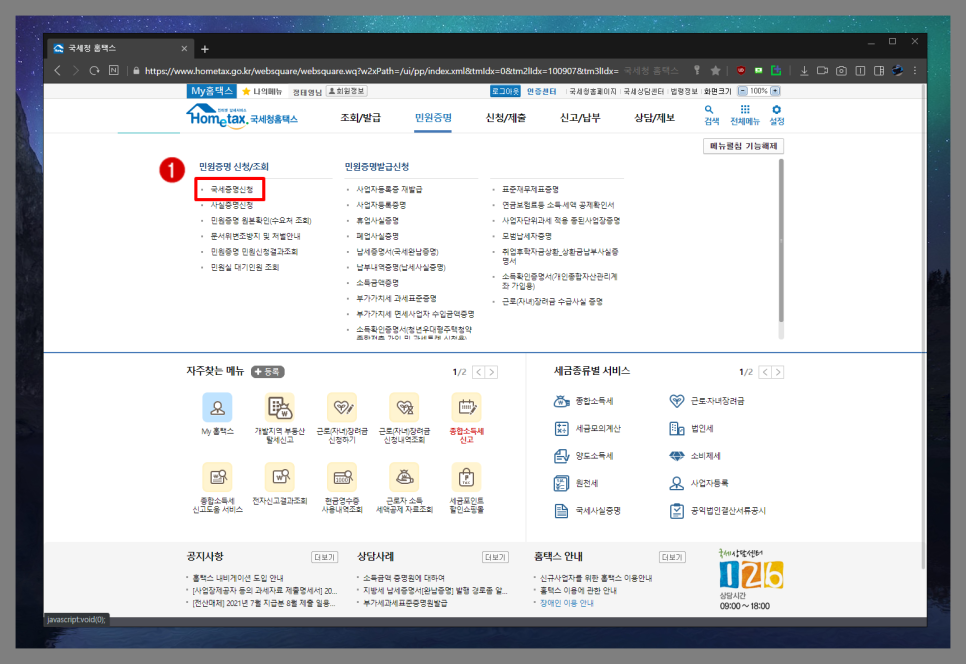Screen dimensions: 966x664
Task: Click the browser address bar URL
Action: point(381,71)
